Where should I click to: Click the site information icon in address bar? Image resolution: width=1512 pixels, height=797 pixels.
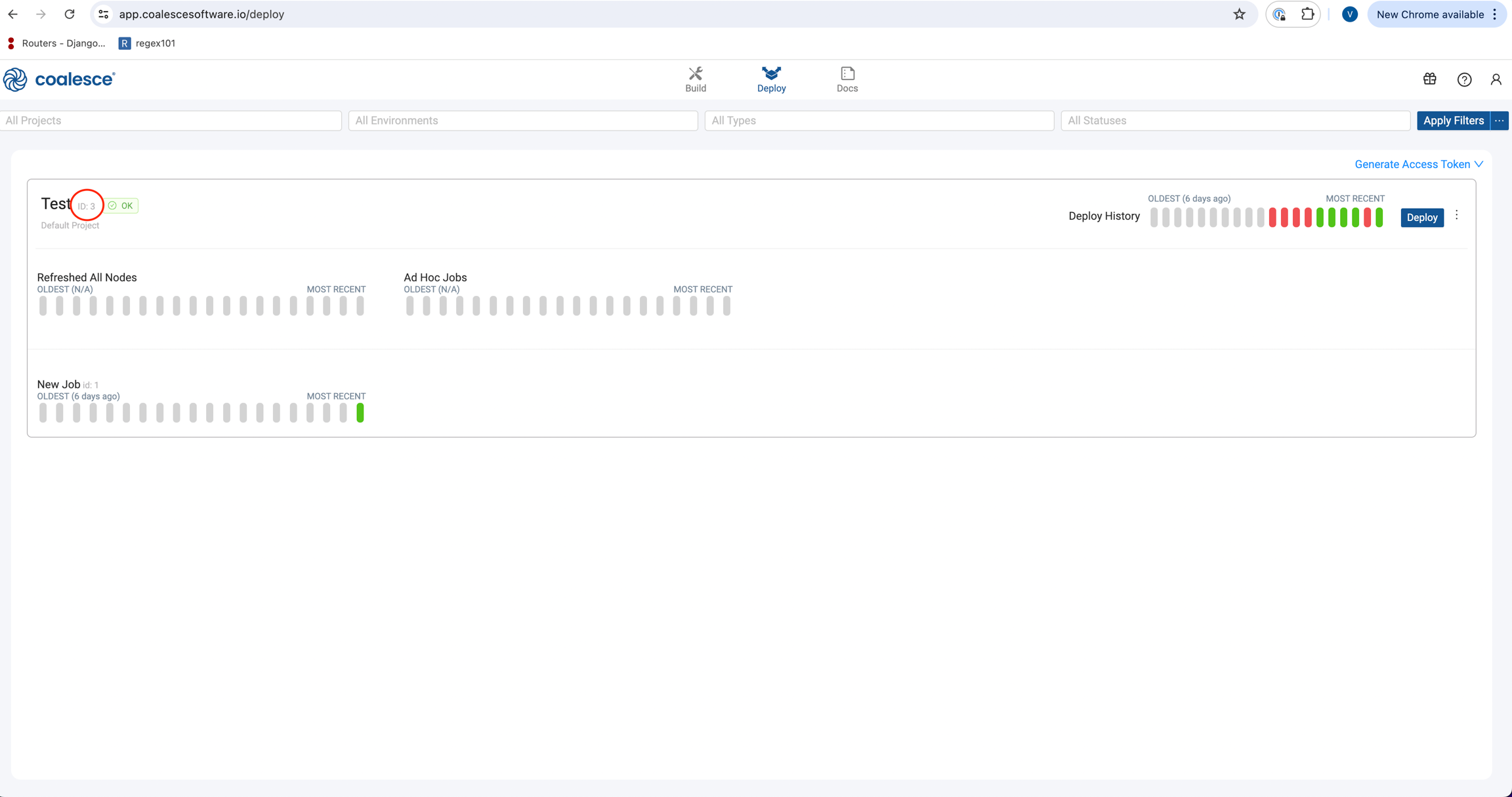click(104, 14)
